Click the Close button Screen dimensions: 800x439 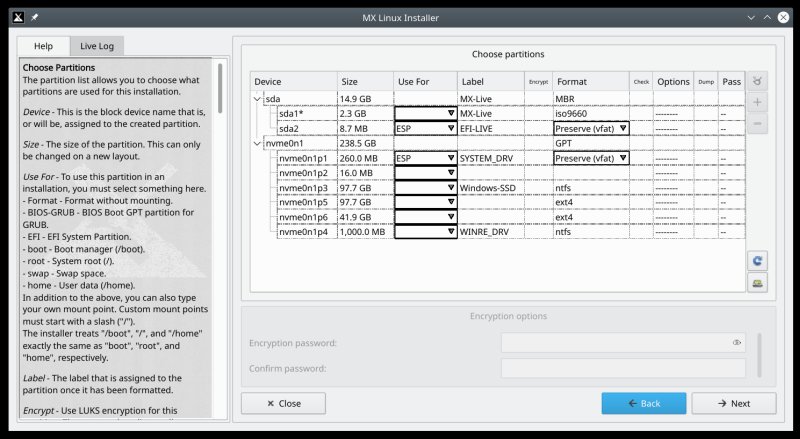[x=283, y=403]
